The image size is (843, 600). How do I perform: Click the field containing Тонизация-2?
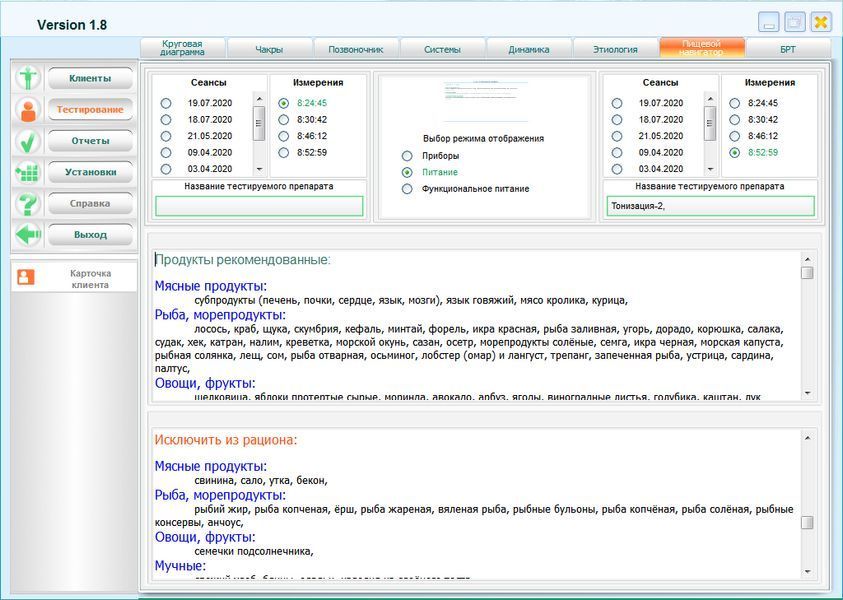711,206
